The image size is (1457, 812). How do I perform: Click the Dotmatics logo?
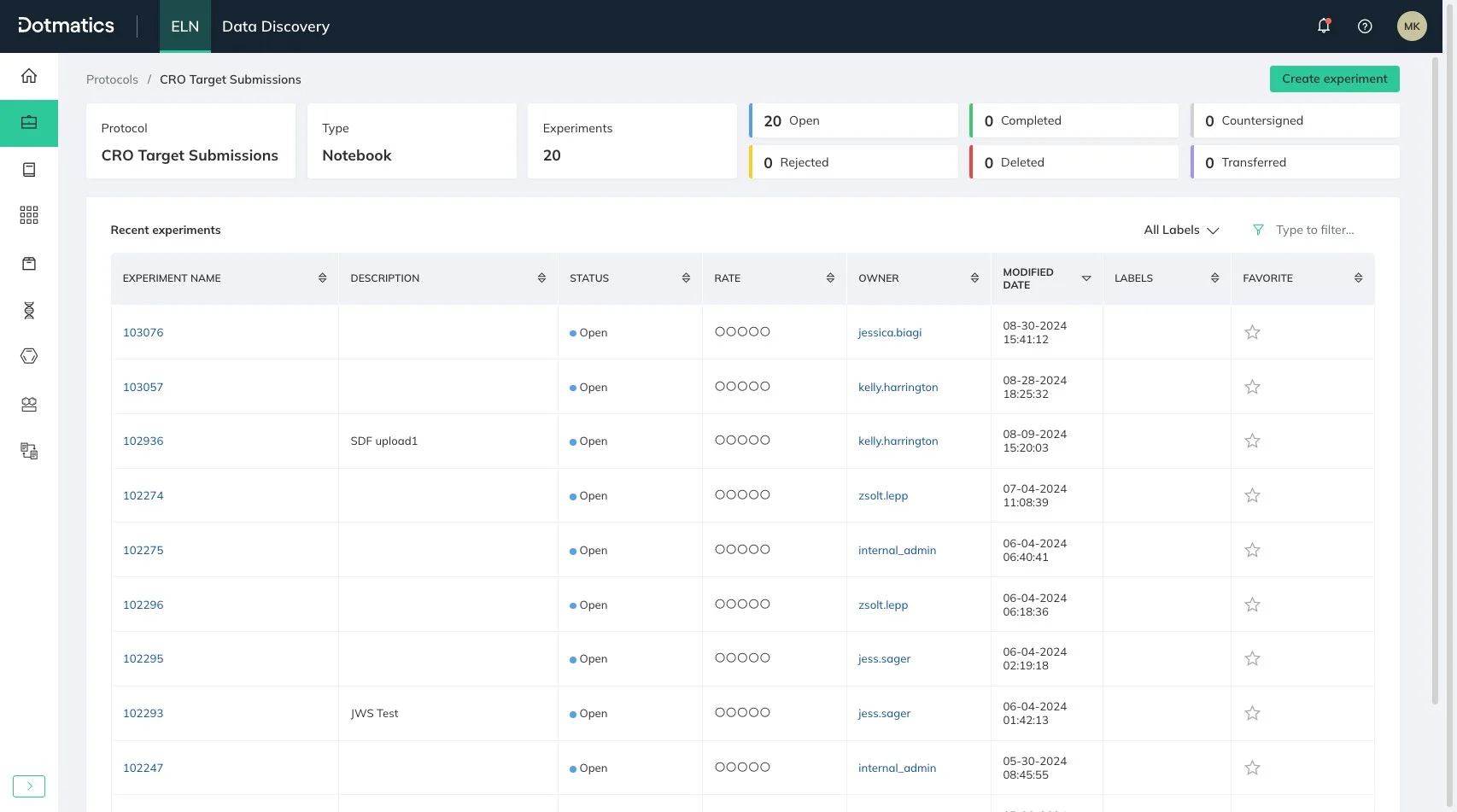click(66, 26)
